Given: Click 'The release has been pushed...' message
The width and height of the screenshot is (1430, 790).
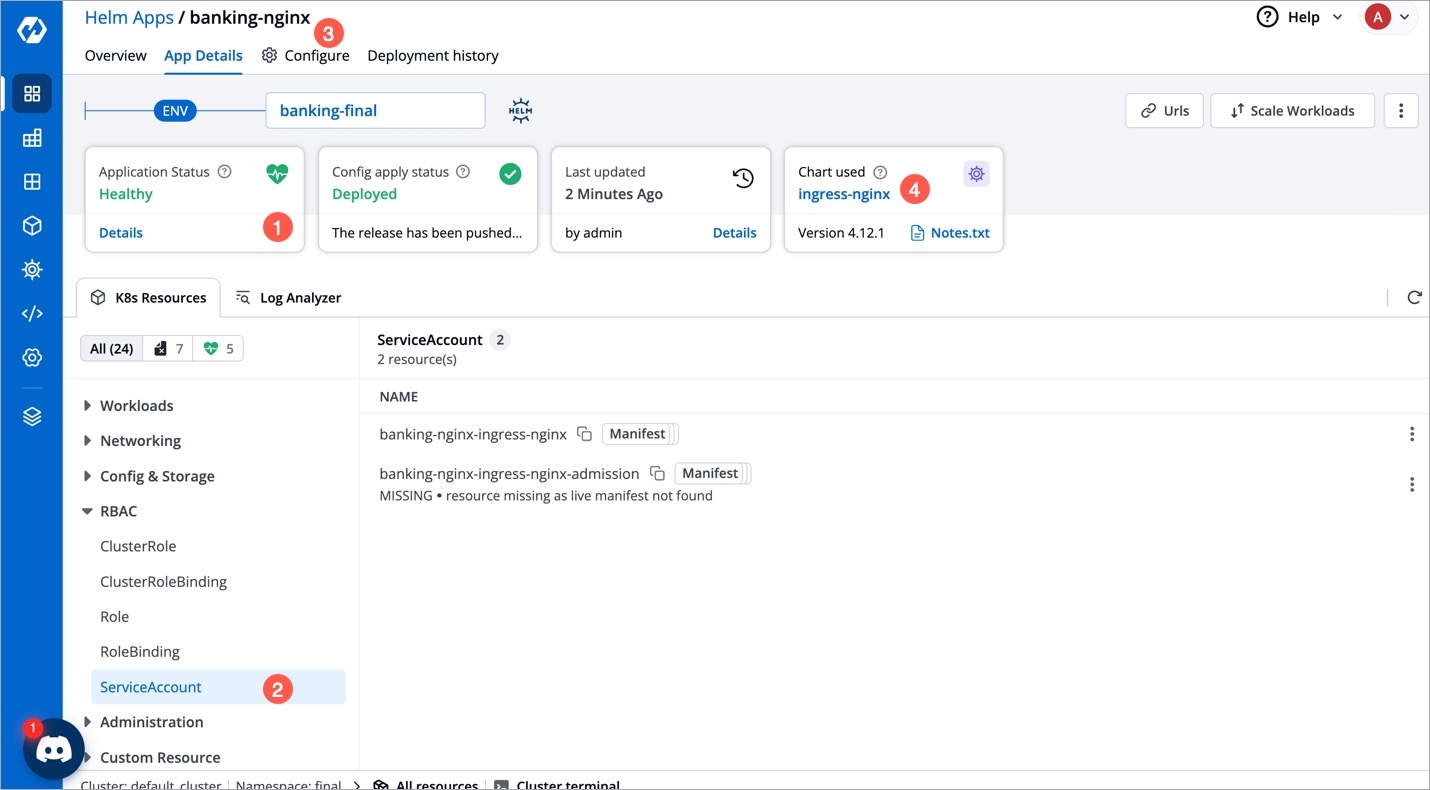Looking at the screenshot, I should coord(427,233).
